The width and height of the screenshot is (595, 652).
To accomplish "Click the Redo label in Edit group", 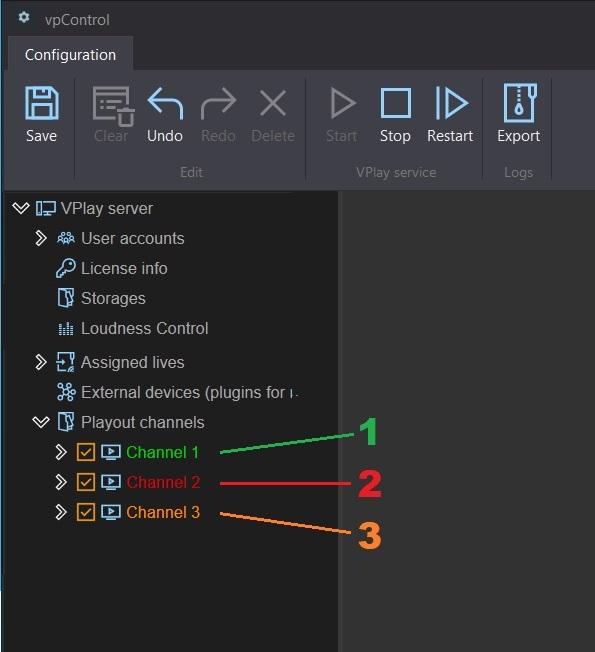I will 218,136.
